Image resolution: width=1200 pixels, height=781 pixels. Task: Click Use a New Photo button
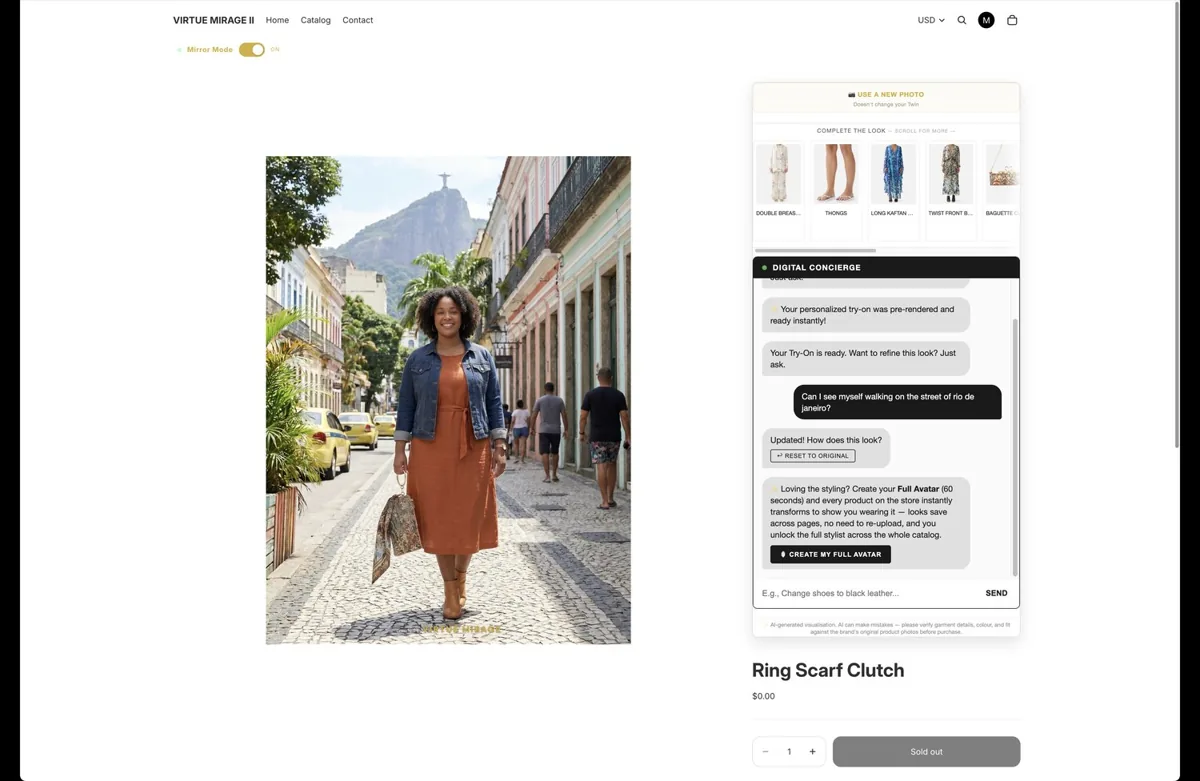point(886,99)
